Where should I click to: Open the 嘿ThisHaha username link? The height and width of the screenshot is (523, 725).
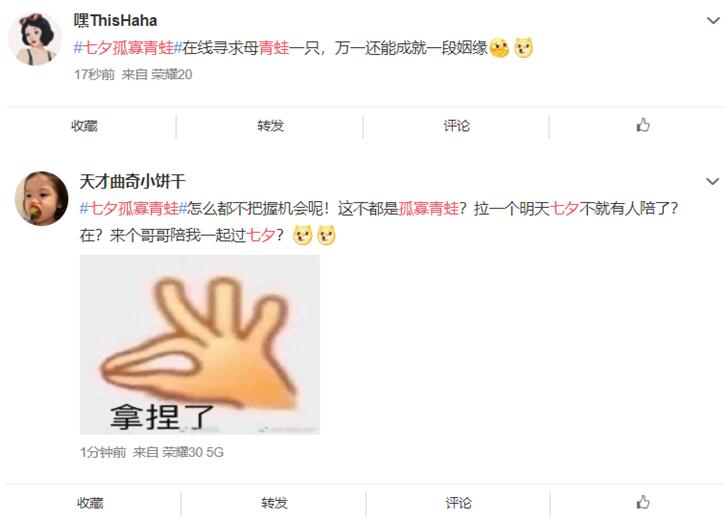click(116, 20)
